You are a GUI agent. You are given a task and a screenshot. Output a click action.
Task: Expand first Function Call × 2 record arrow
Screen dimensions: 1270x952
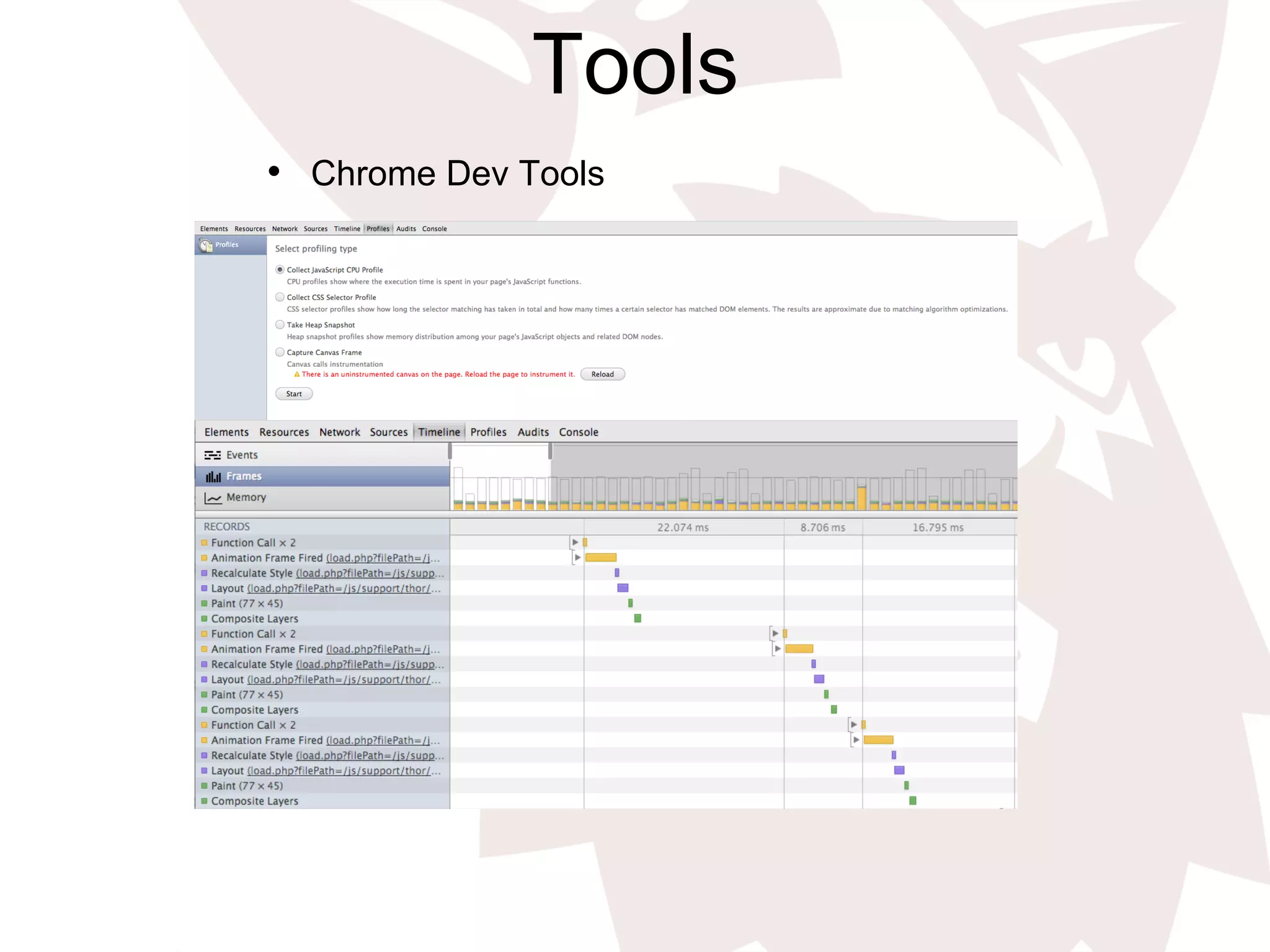pyautogui.click(x=575, y=542)
